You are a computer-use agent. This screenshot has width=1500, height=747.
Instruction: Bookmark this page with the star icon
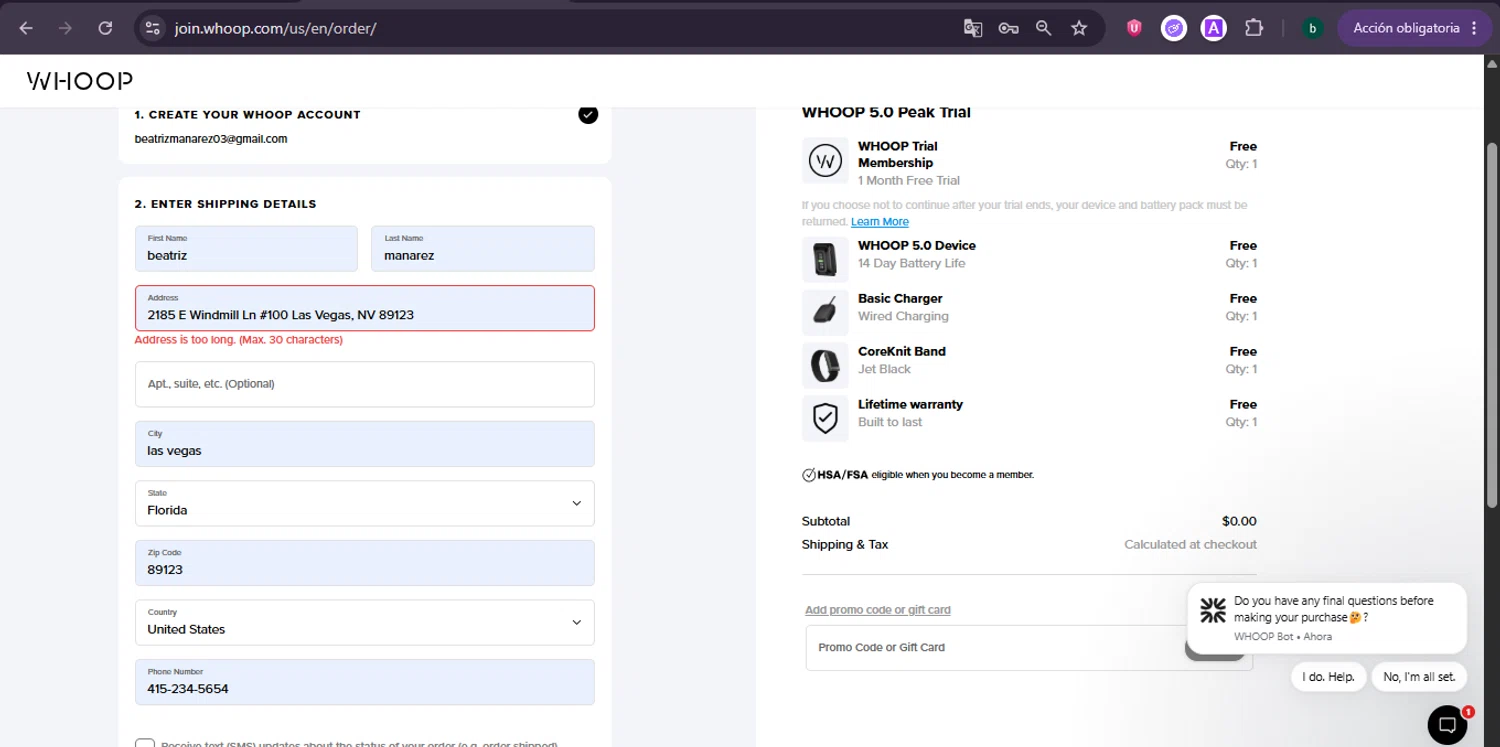point(1079,28)
